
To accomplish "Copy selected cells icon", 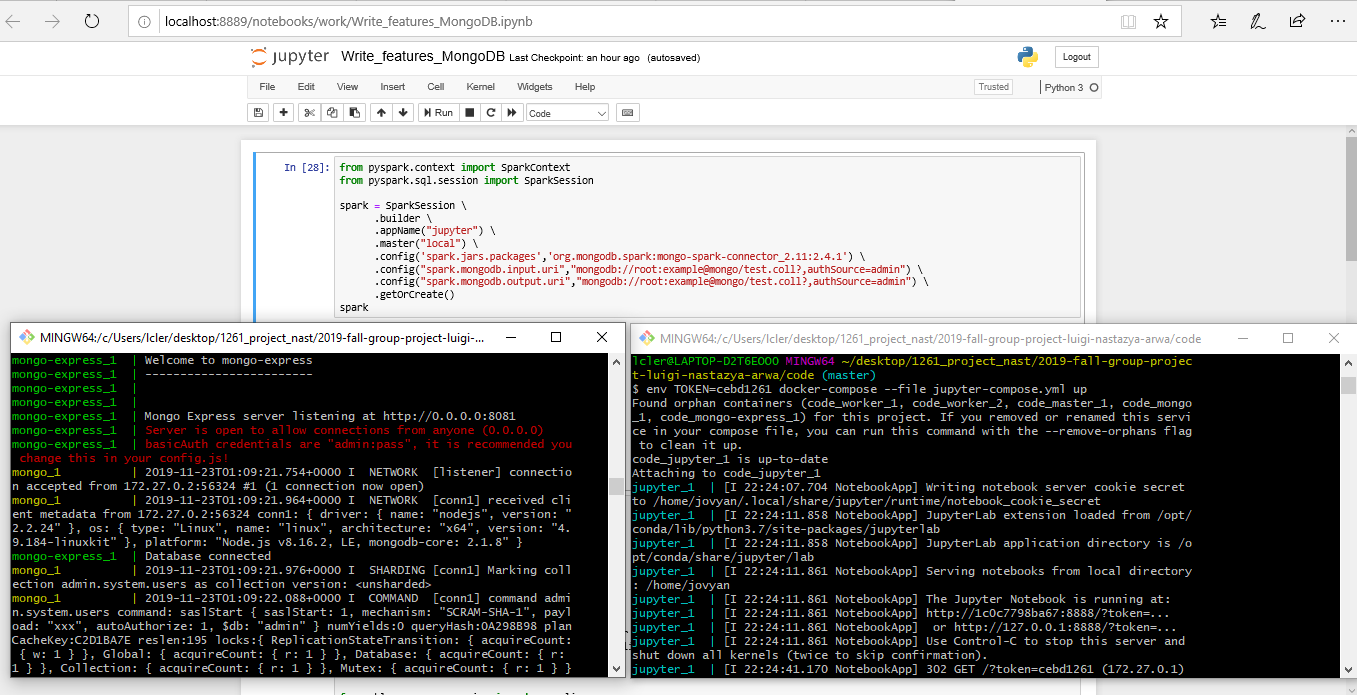I will [332, 113].
